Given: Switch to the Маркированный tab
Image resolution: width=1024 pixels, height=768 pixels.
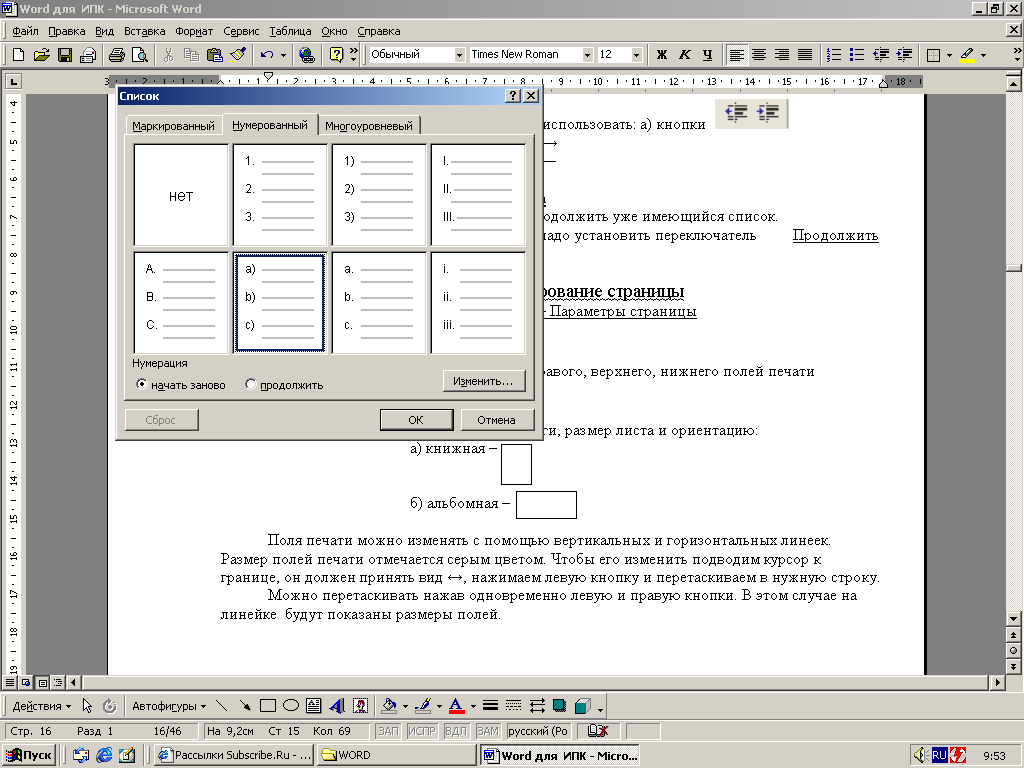Looking at the screenshot, I should coord(173,125).
